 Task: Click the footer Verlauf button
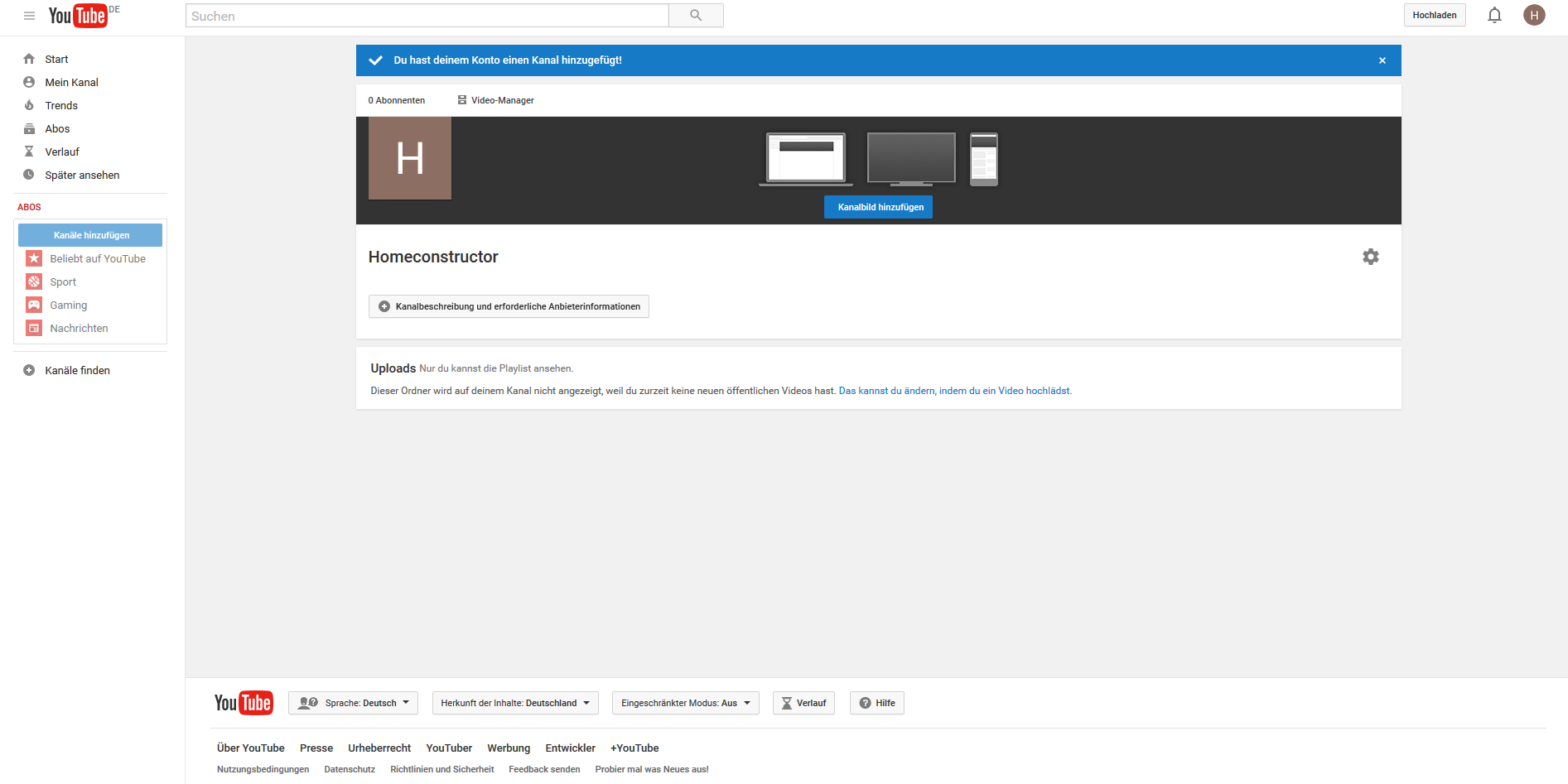pos(803,703)
